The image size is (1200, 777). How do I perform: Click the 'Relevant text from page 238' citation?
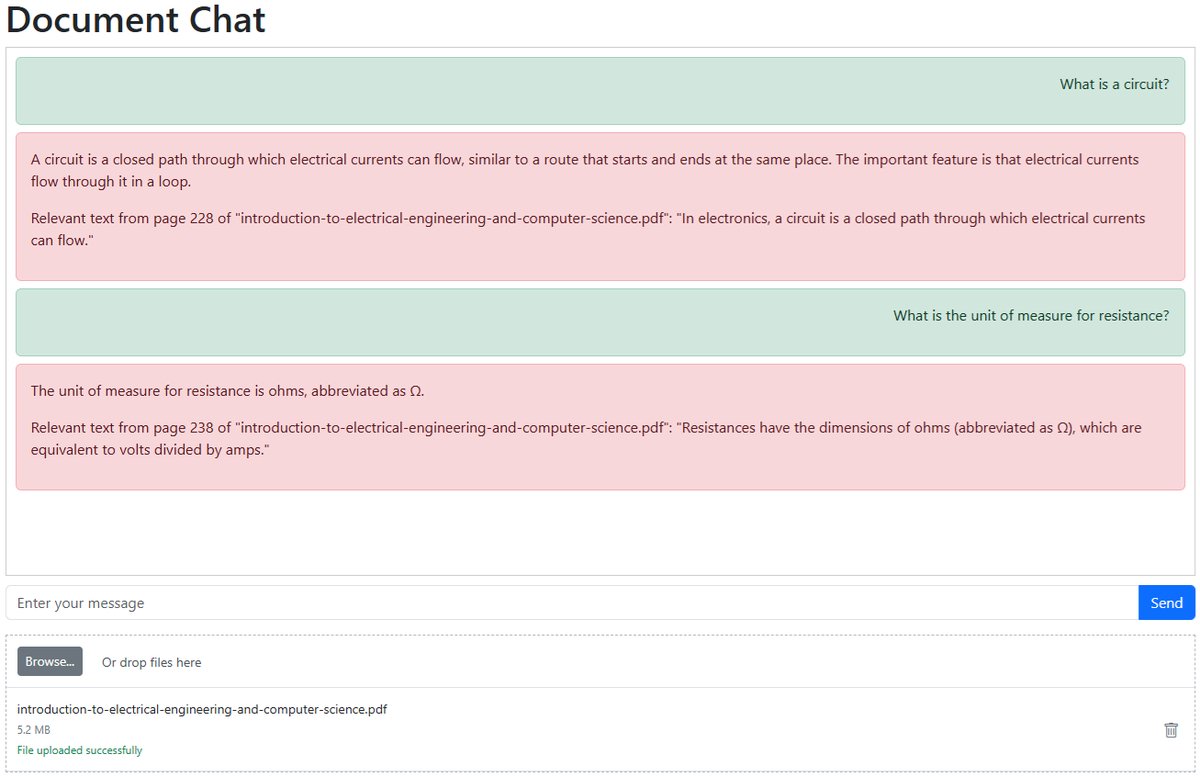[586, 439]
